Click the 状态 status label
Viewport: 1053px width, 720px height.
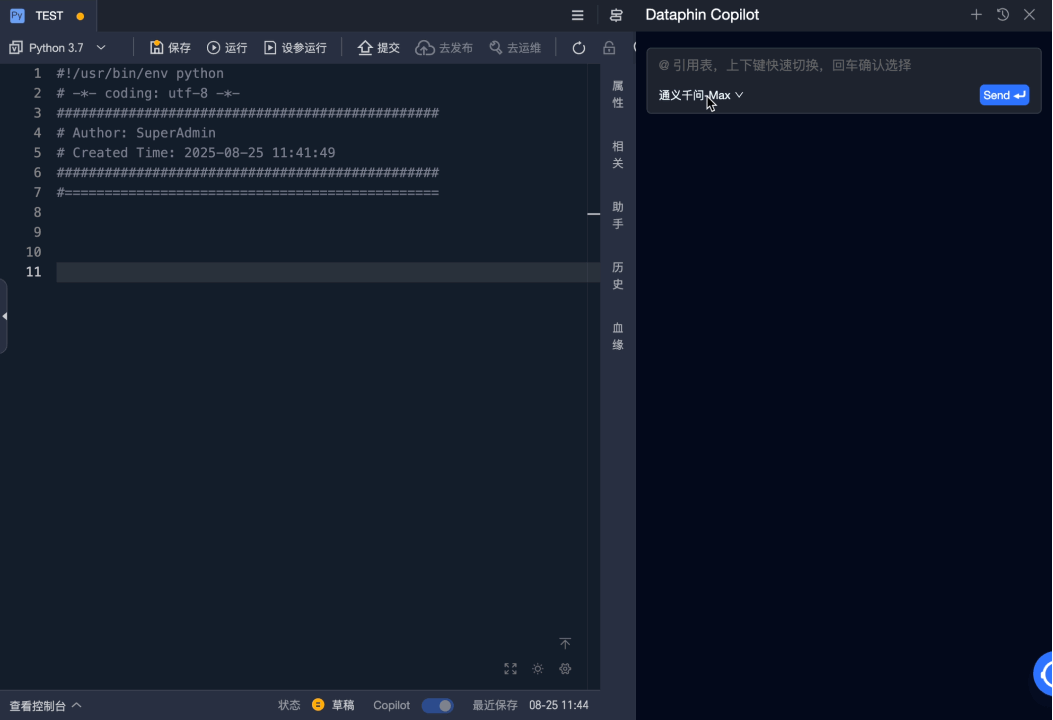point(289,705)
